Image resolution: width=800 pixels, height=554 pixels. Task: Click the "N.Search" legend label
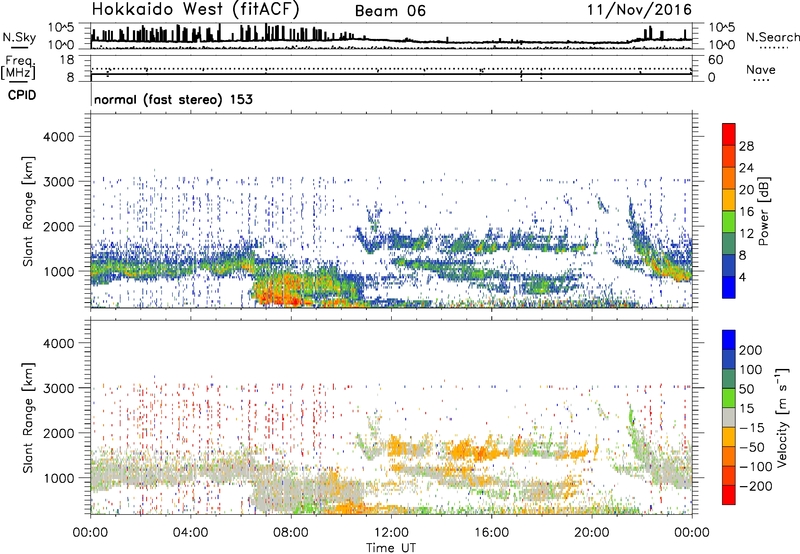pos(772,37)
